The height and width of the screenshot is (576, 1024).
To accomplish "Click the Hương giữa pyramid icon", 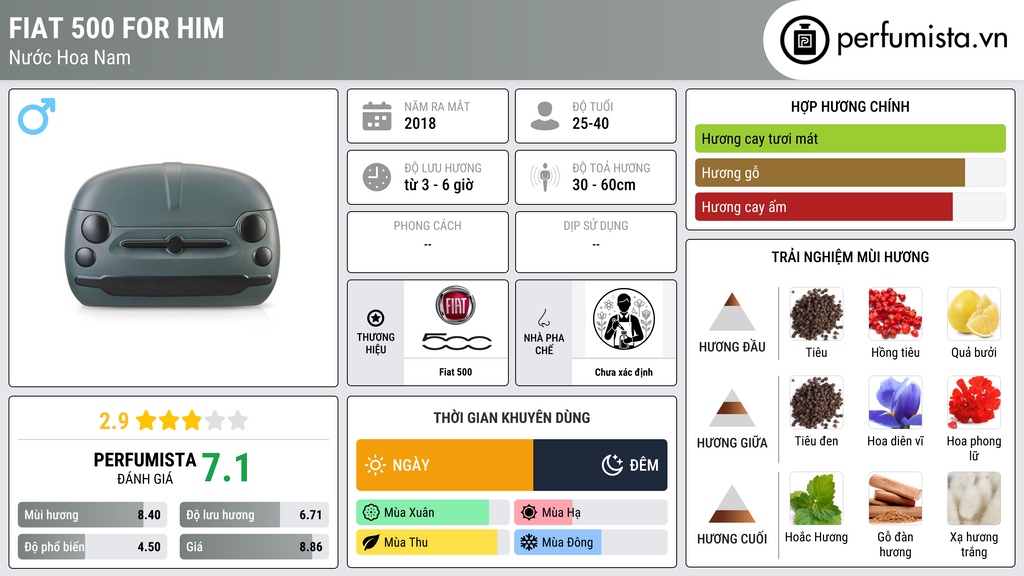I will (732, 408).
